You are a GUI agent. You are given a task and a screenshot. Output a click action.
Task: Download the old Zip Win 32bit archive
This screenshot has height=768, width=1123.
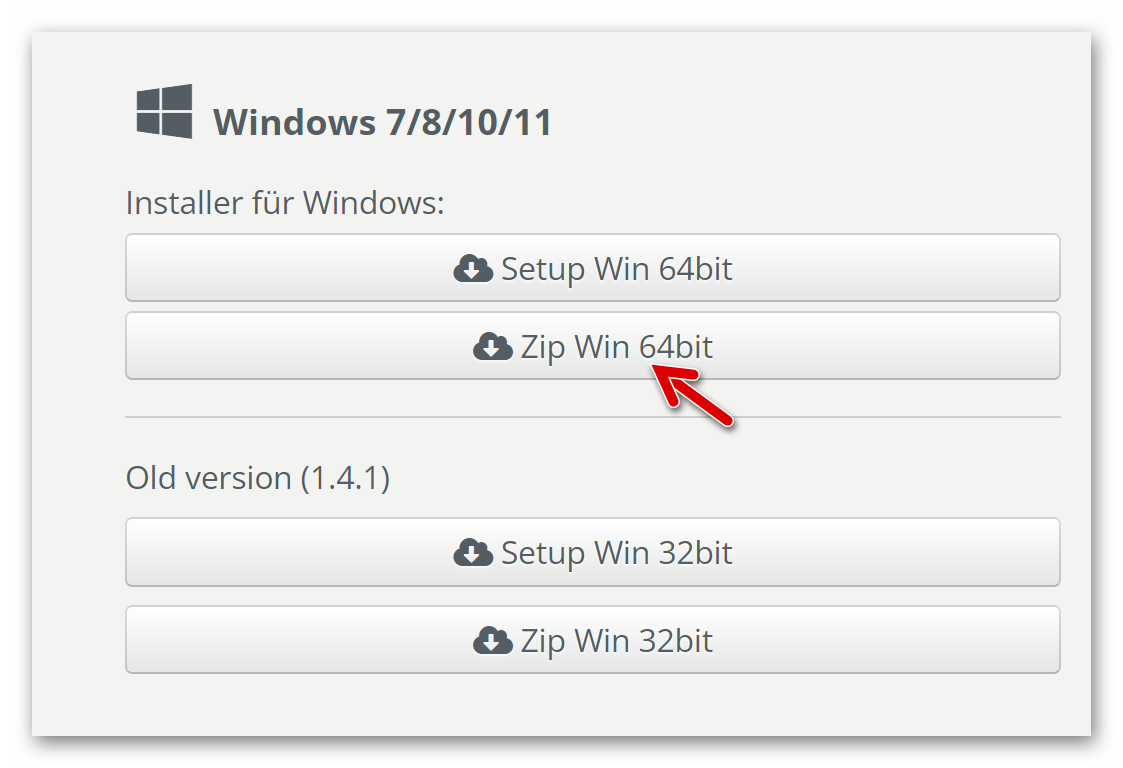(x=592, y=639)
